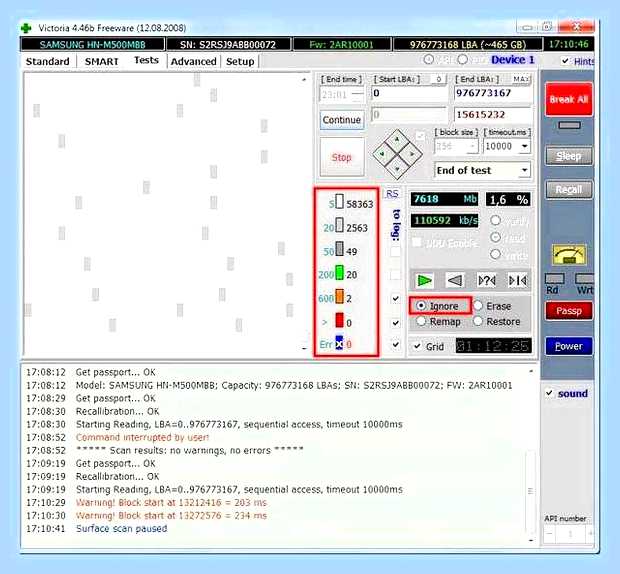Viewport: 620px width, 574px height.
Task: Toggle the log checkbox for the Err row
Action: (395, 344)
